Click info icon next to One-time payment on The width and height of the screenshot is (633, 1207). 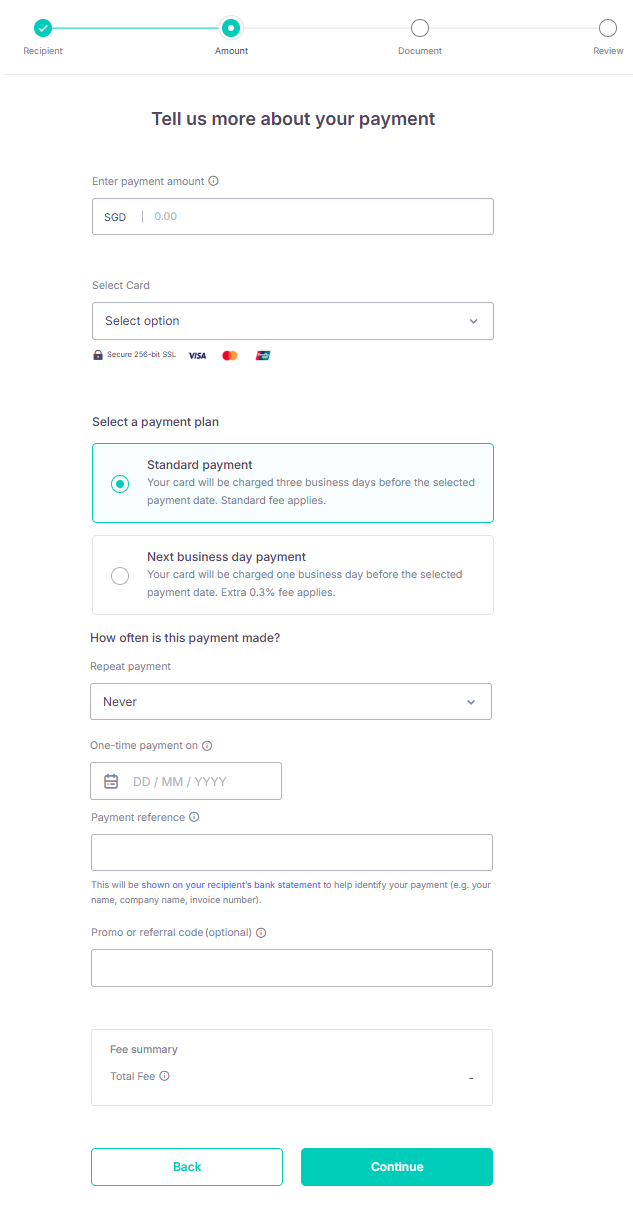[x=207, y=746]
